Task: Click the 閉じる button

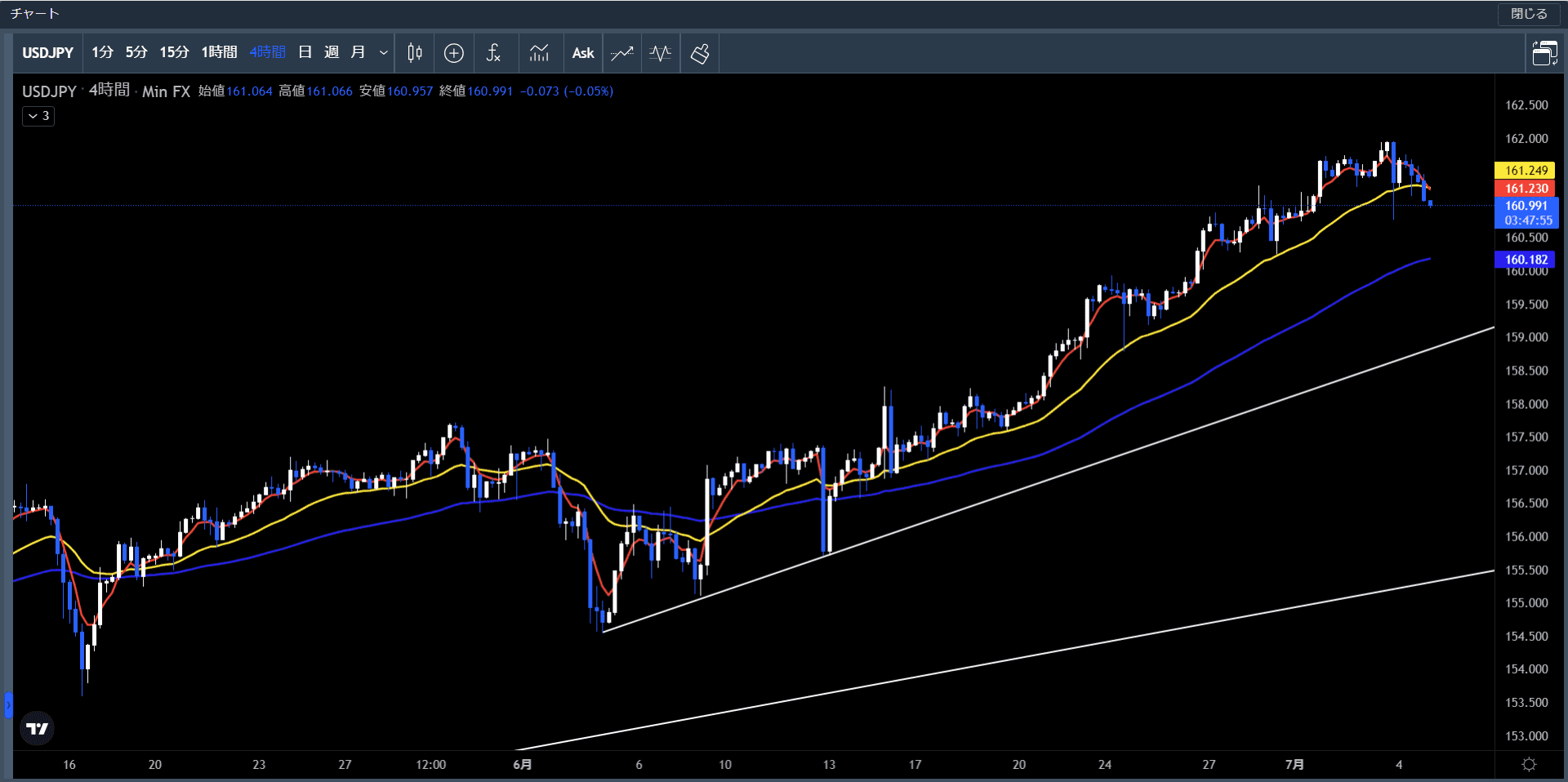Action: point(1529,14)
